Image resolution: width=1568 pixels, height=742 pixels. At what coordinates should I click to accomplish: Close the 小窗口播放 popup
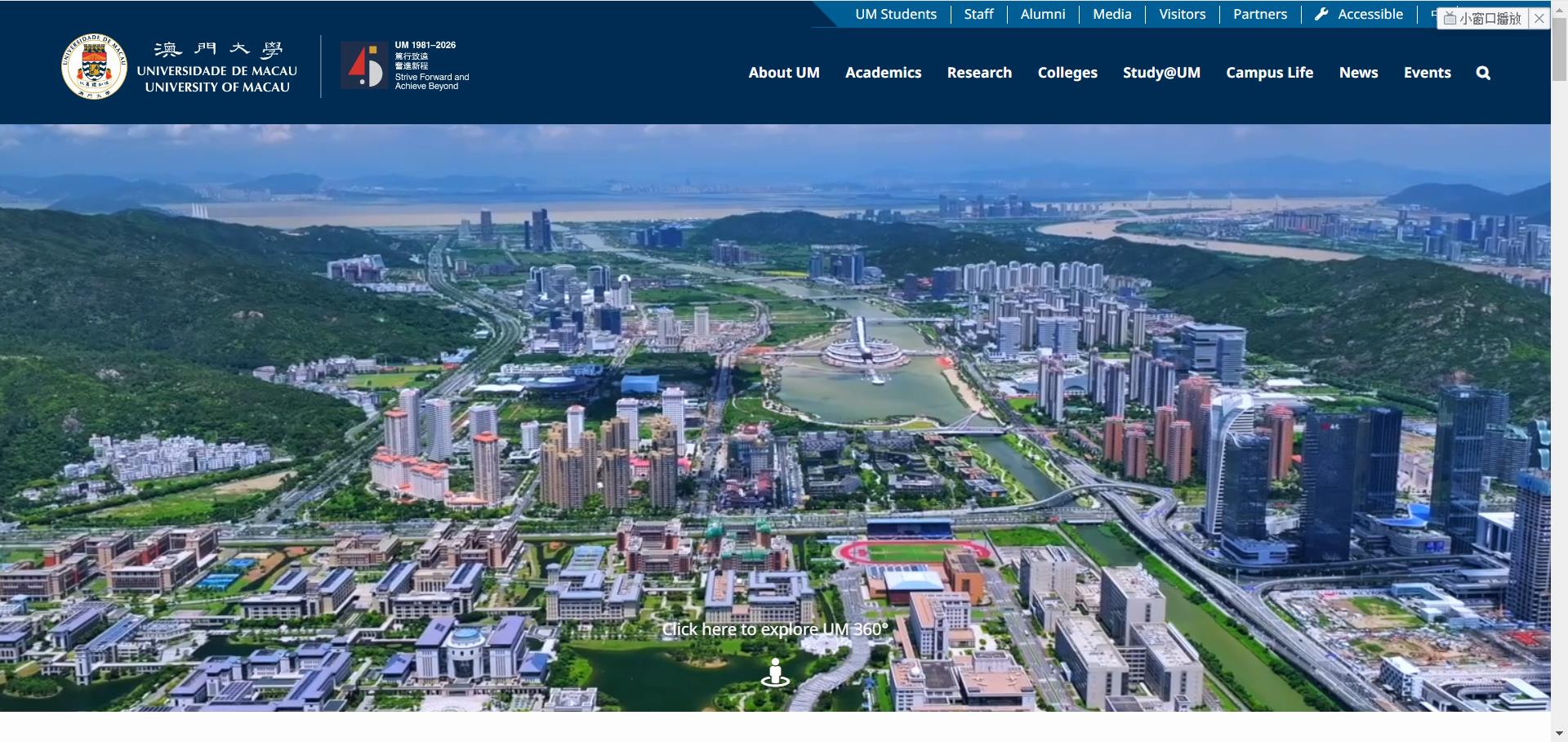[x=1539, y=18]
